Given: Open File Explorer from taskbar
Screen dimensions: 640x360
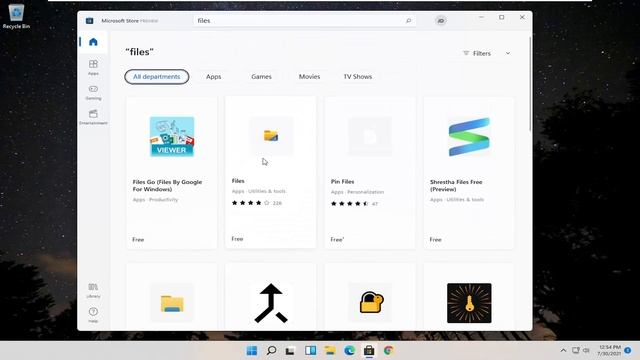Looking at the screenshot, I should [330, 351].
